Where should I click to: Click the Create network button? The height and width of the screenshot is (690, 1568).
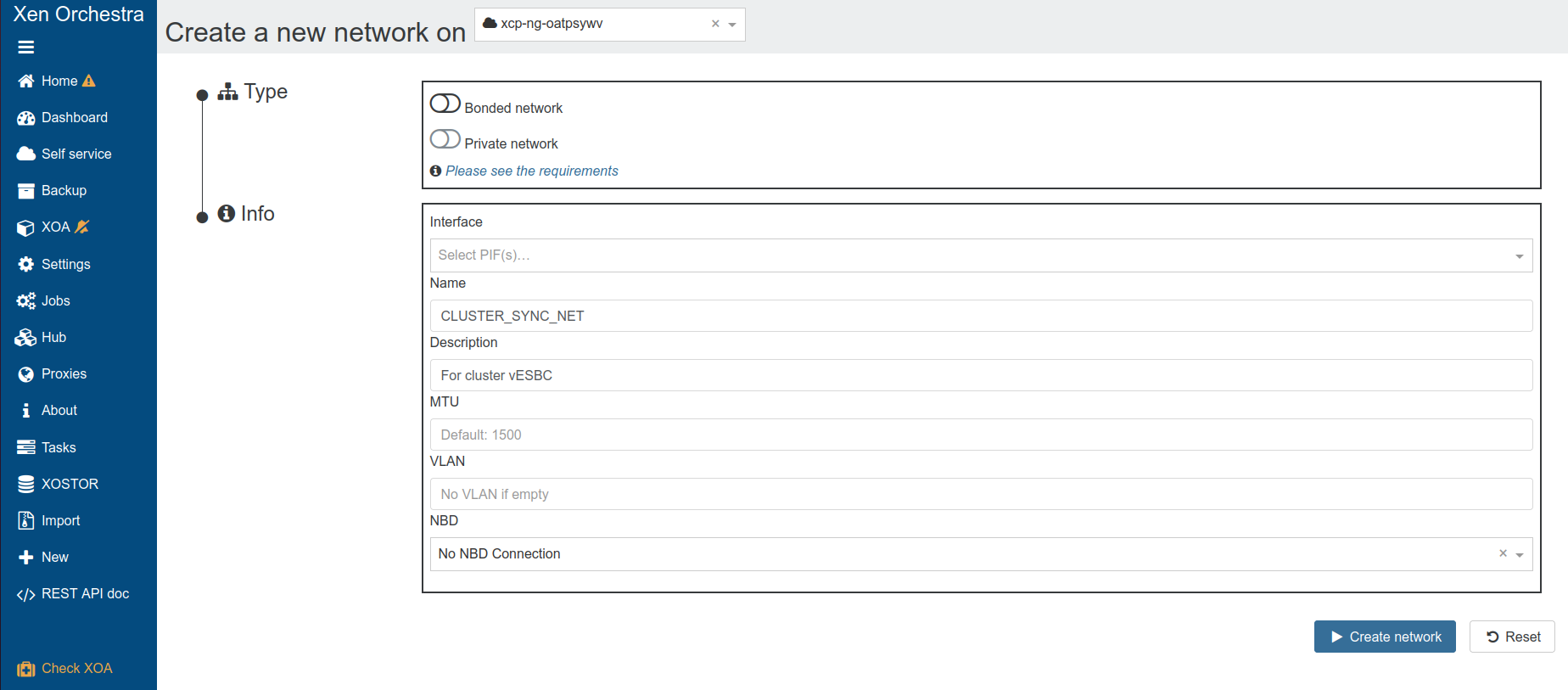[1385, 637]
